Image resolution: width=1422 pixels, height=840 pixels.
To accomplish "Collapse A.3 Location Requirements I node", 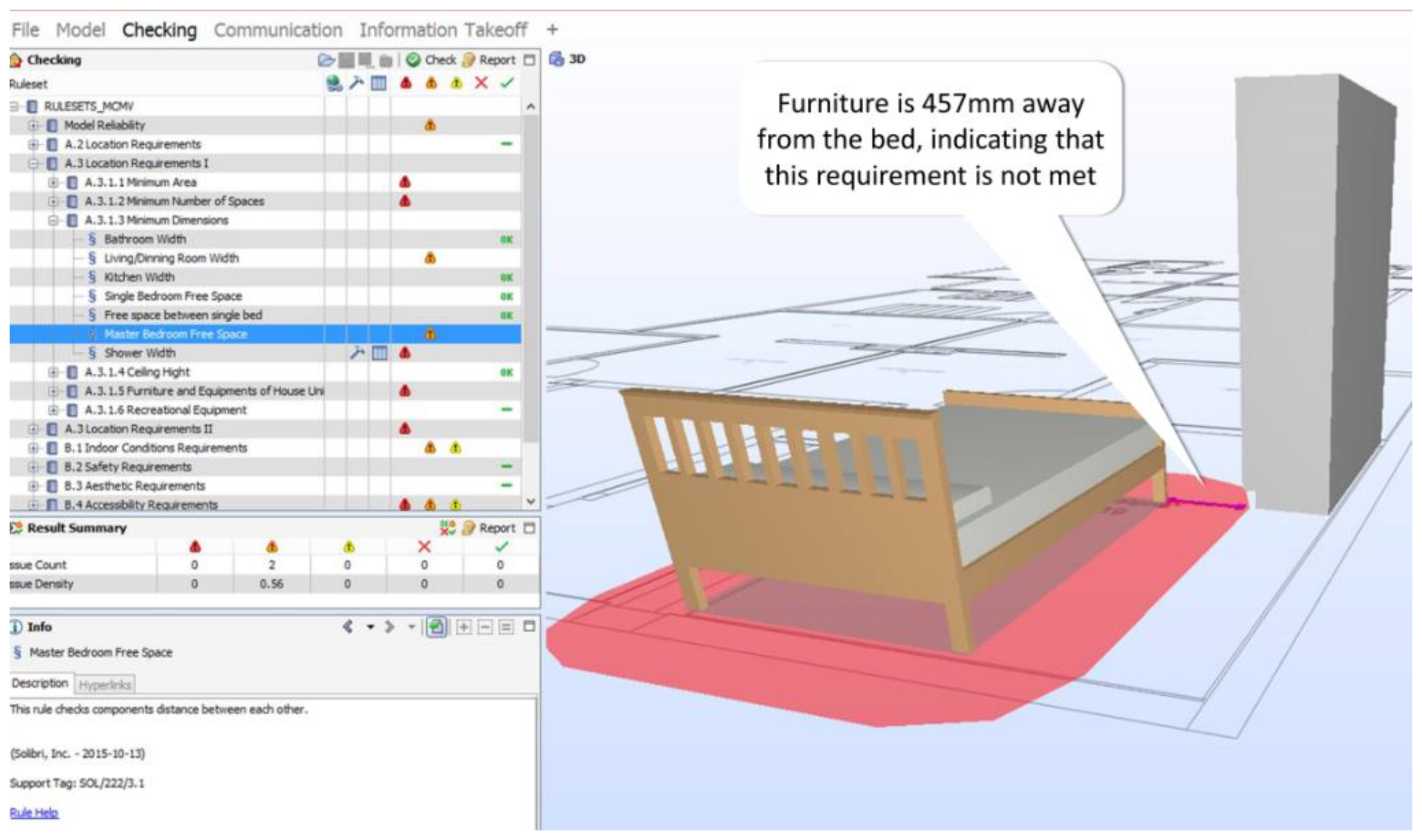I will 34,164.
